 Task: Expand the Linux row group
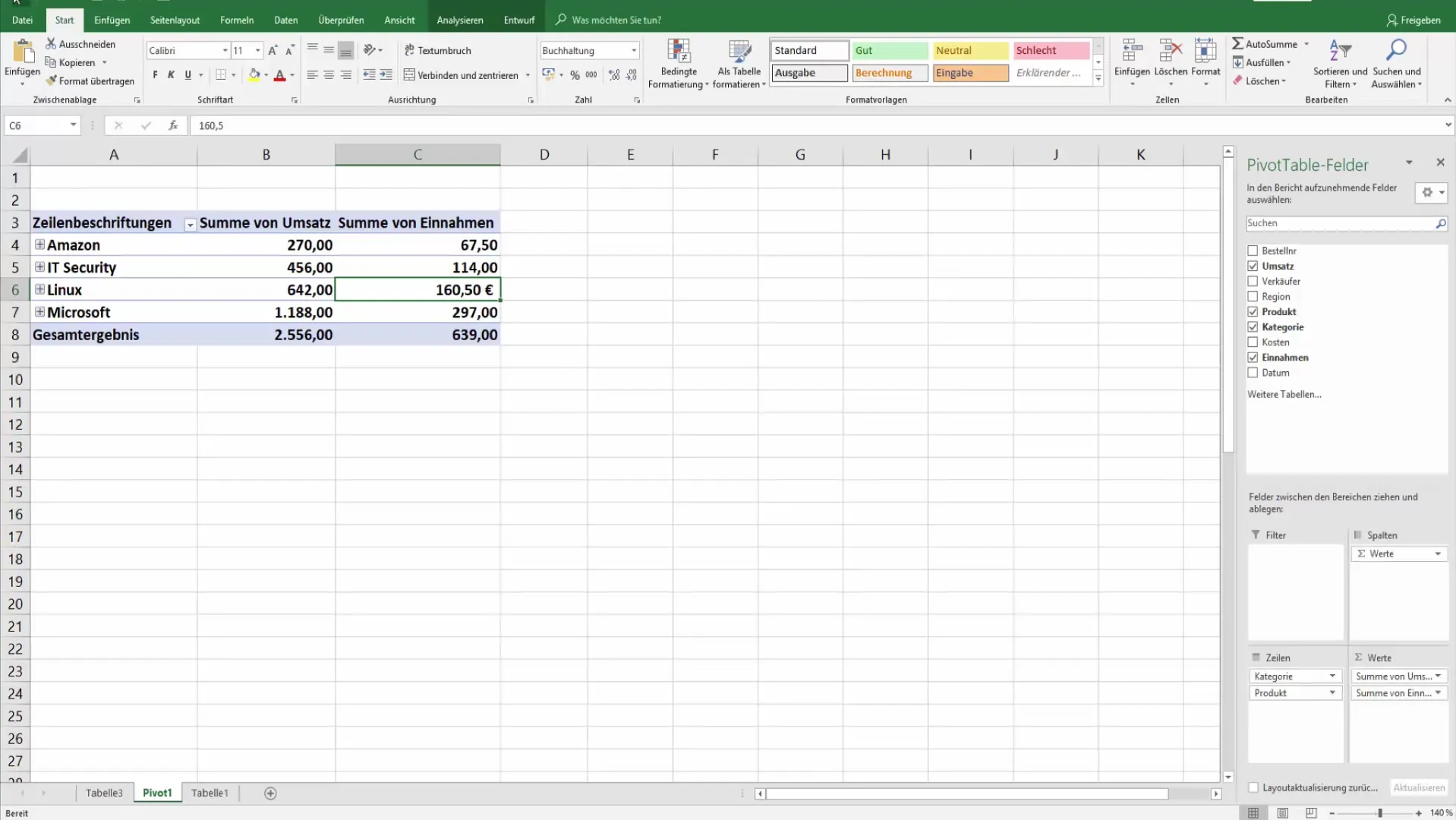pos(39,289)
